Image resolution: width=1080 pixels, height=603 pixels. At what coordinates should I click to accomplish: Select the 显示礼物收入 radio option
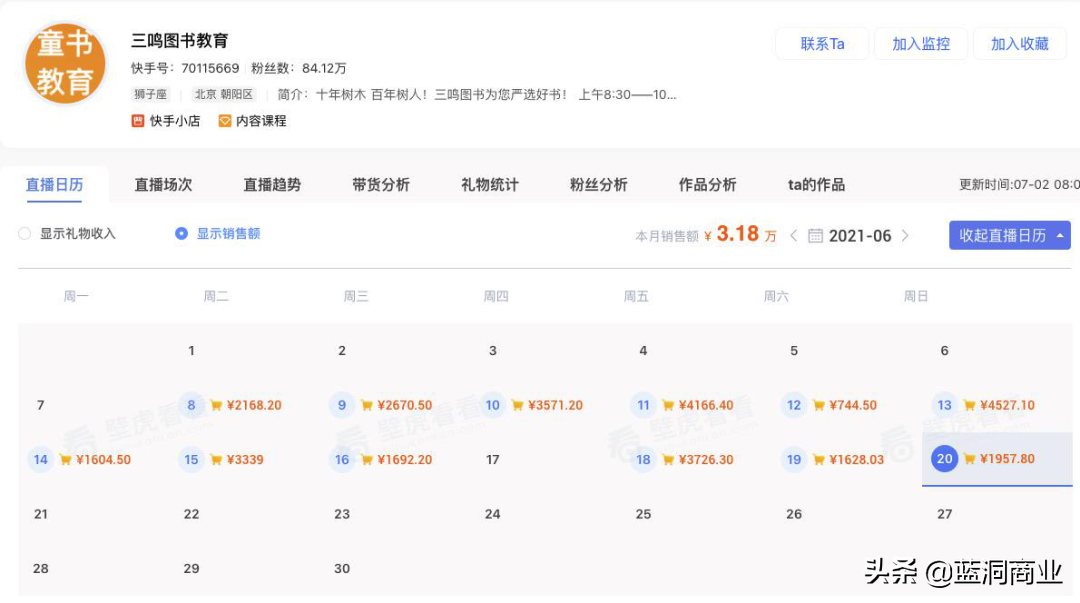tap(25, 234)
